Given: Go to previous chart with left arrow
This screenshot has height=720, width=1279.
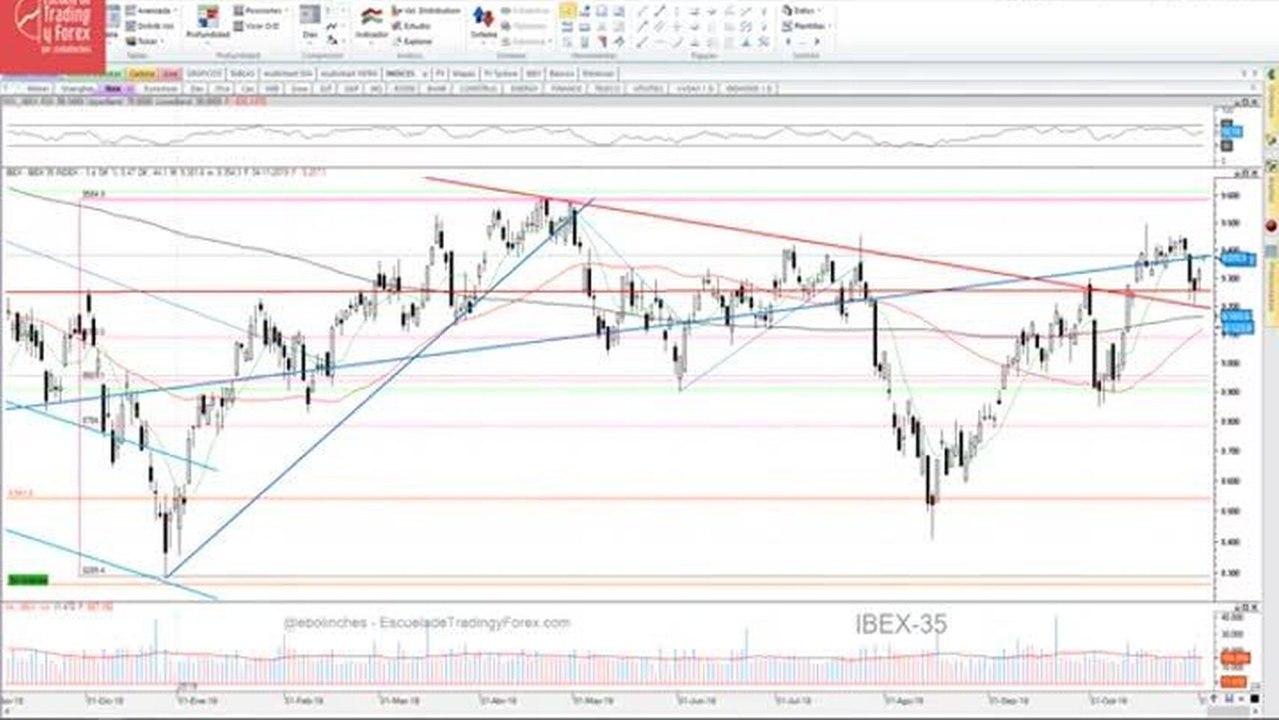Looking at the screenshot, I should pos(788,41).
